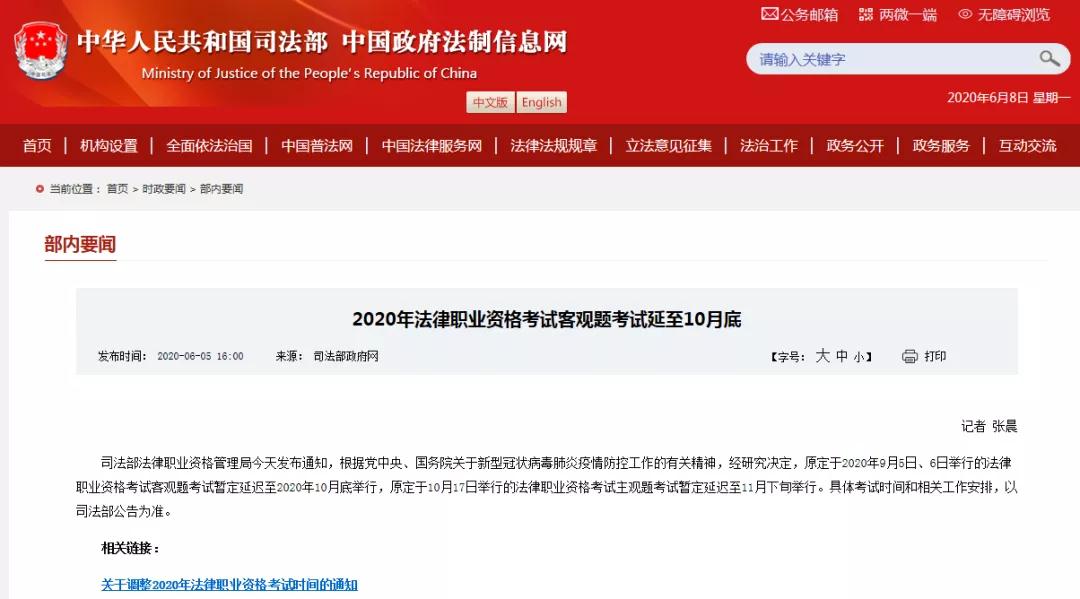The height and width of the screenshot is (599, 1080).
Task: Go to 政务公开 in the navigation bar
Action: (855, 145)
